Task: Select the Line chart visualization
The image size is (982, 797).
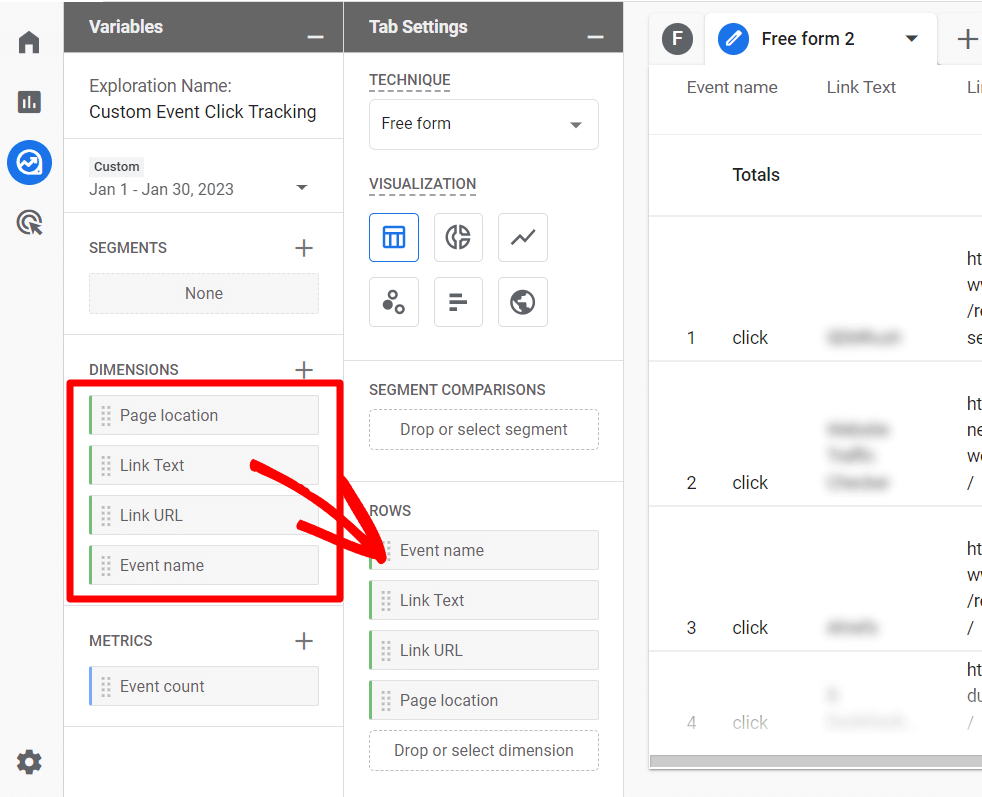Action: coord(522,237)
